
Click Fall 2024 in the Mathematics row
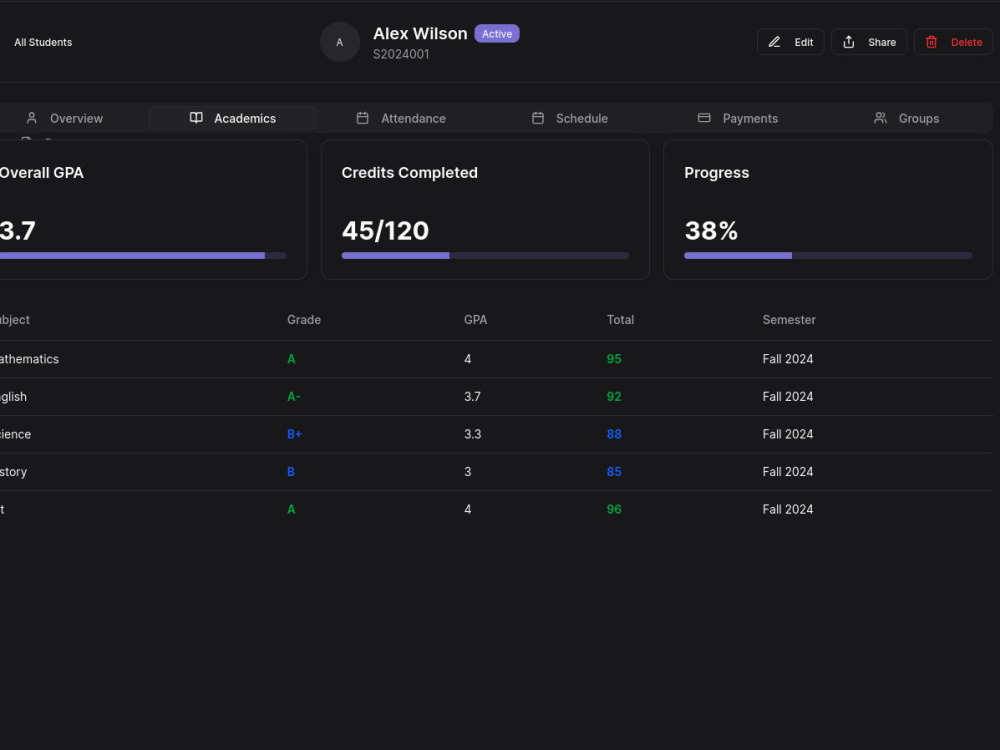(788, 359)
